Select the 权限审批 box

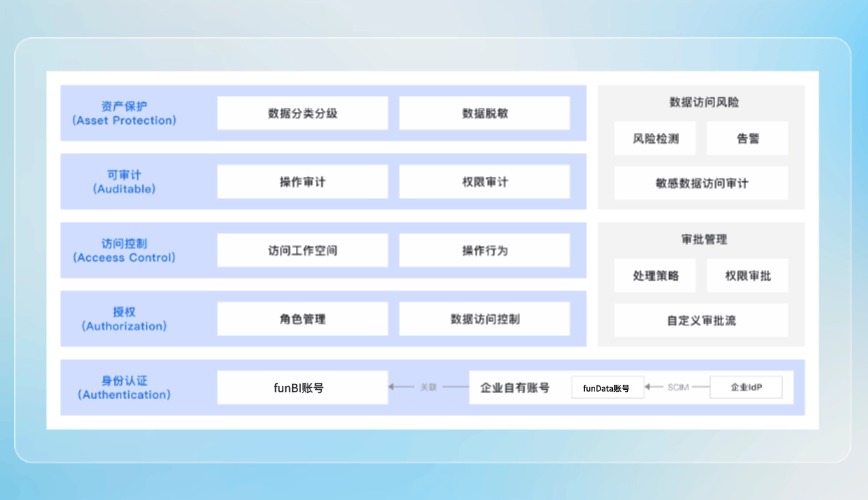[747, 275]
